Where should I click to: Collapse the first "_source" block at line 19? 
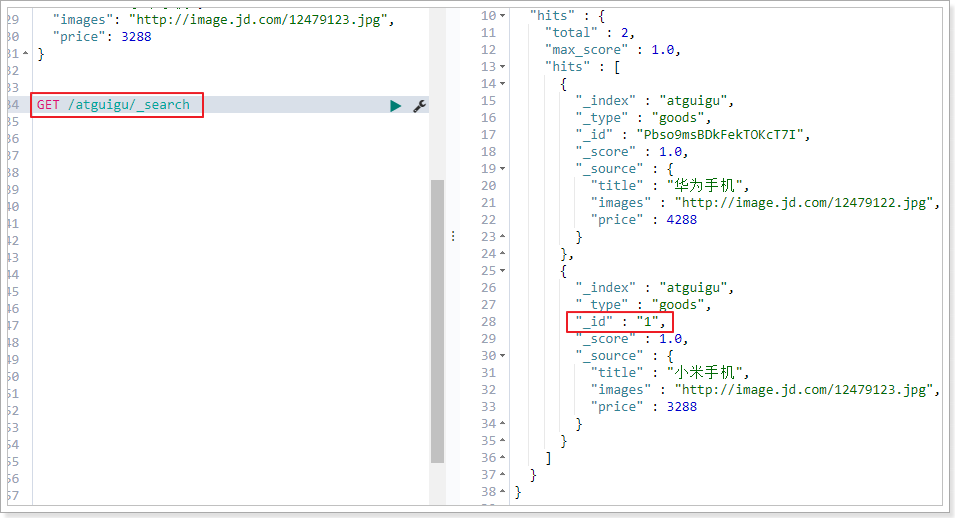click(502, 169)
